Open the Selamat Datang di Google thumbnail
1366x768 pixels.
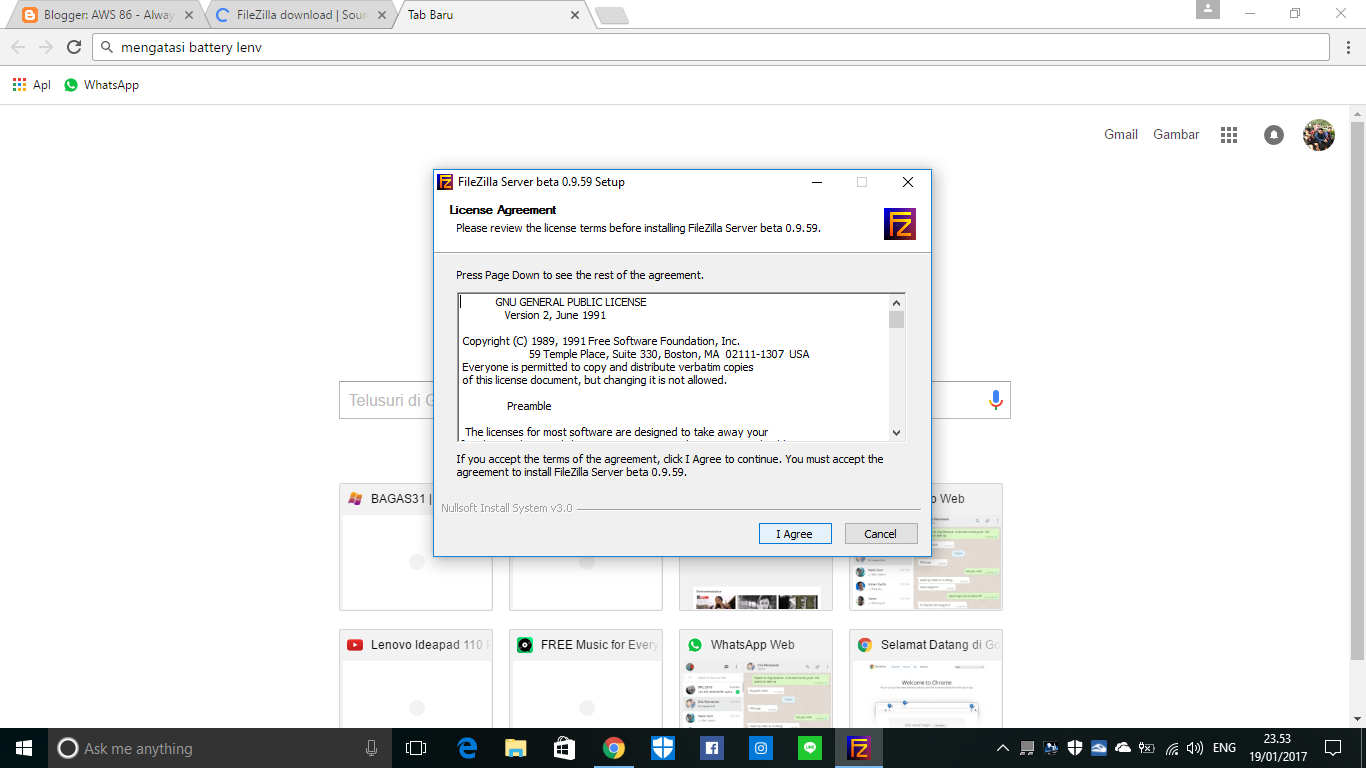(x=926, y=679)
